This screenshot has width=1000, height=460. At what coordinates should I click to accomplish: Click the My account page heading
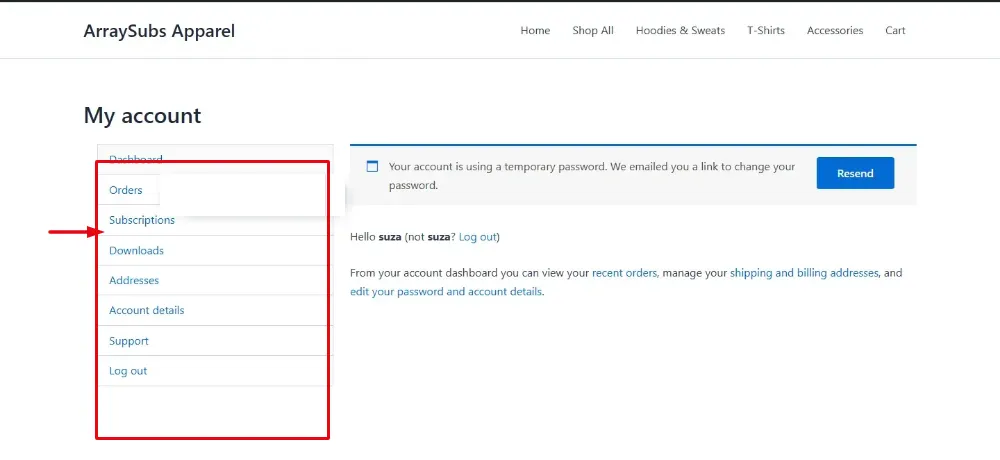[142, 115]
